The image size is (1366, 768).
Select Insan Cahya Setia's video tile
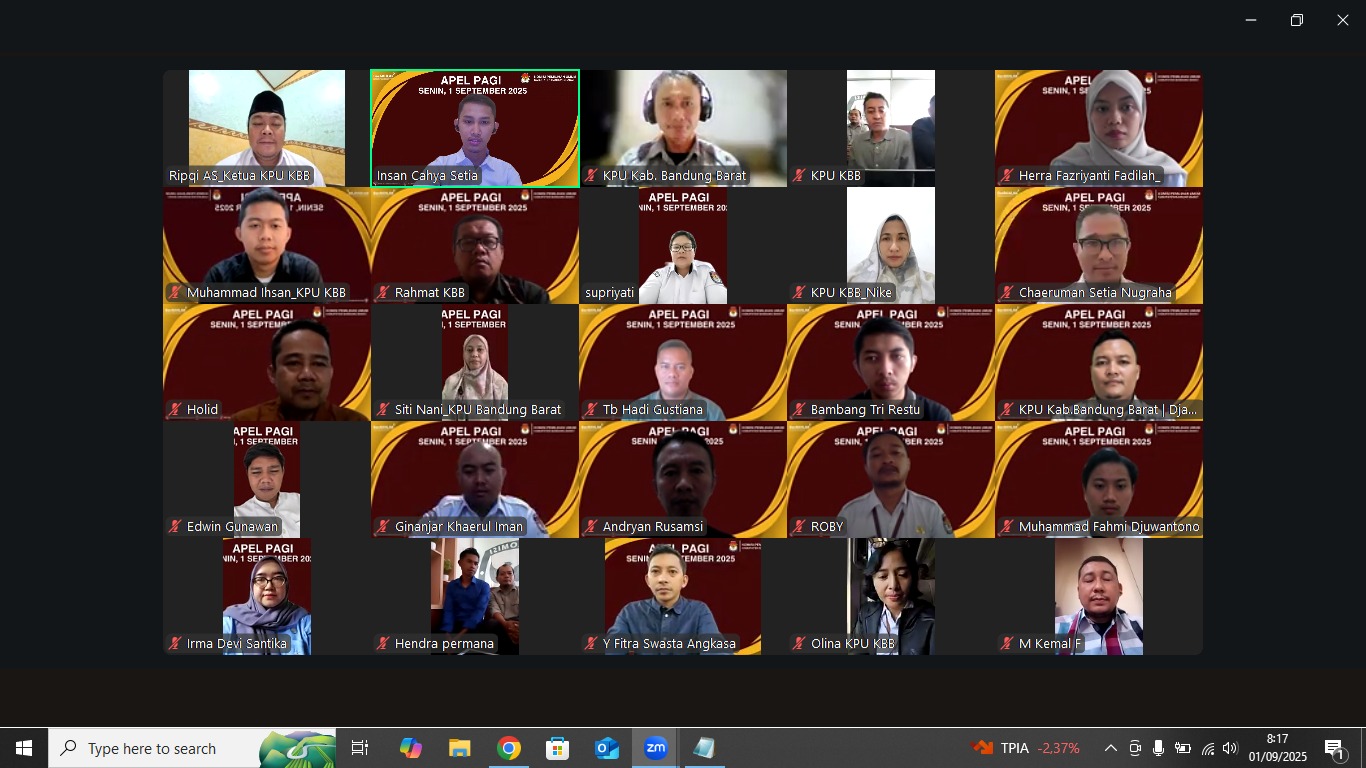(x=475, y=127)
